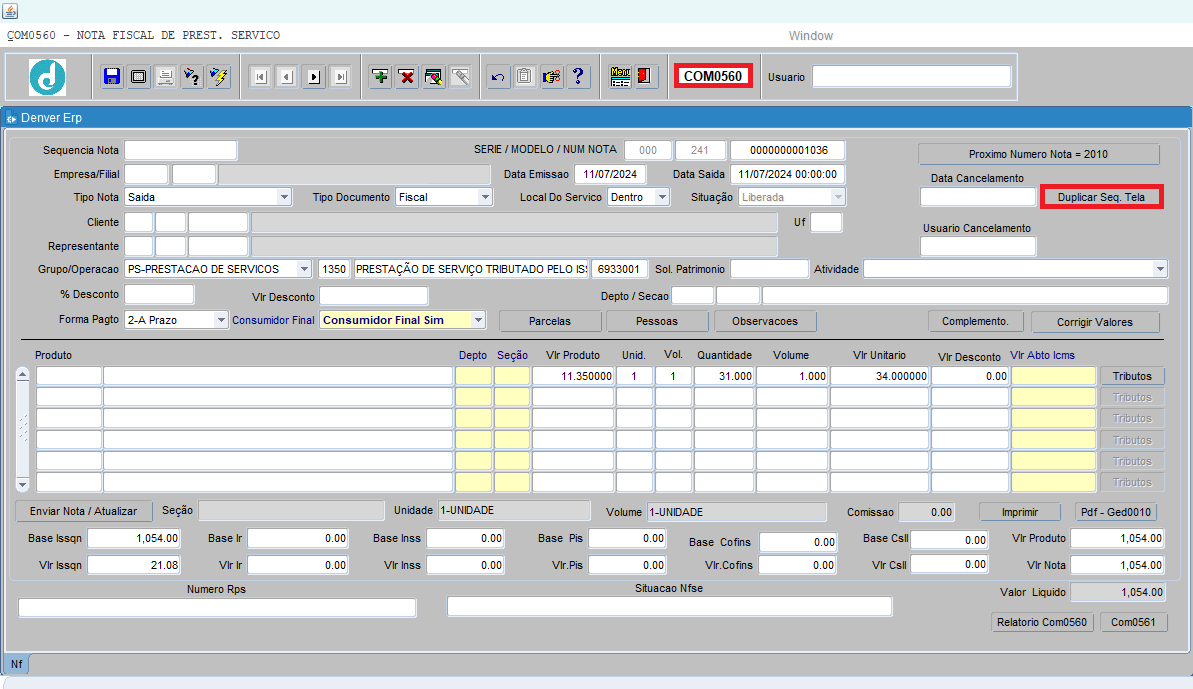Click the exit door icon
The height and width of the screenshot is (689, 1193).
pyautogui.click(x=645, y=77)
